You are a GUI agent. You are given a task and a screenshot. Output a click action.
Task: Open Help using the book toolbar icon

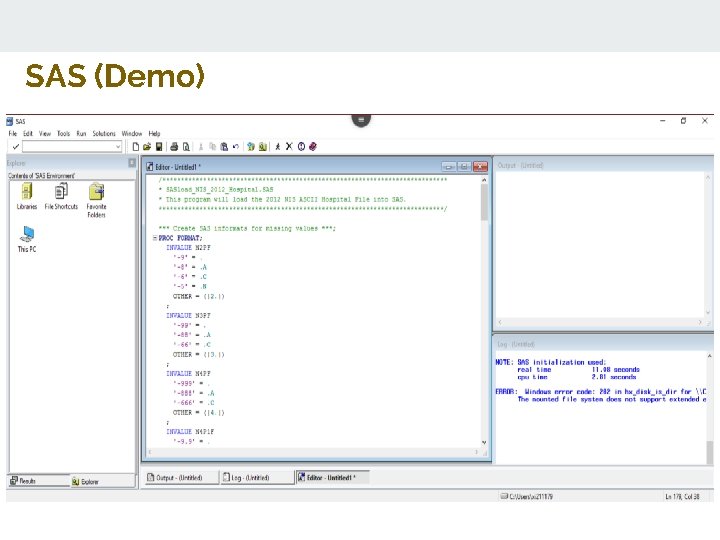coord(313,147)
